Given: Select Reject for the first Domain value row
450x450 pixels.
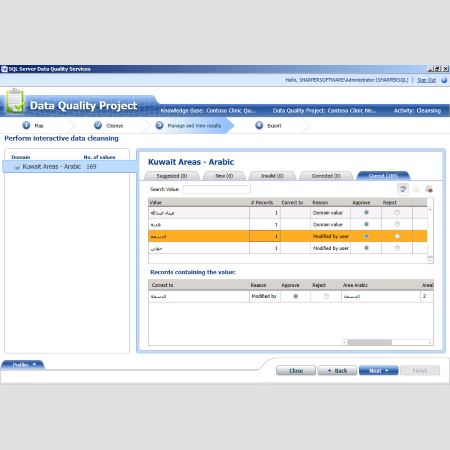Looking at the screenshot, I should [397, 212].
